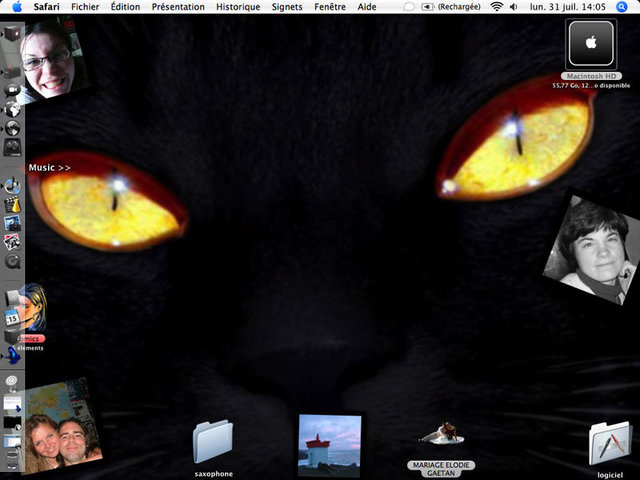The height and width of the screenshot is (480, 640).
Task: Open the Signets menu
Action: click(287, 6)
